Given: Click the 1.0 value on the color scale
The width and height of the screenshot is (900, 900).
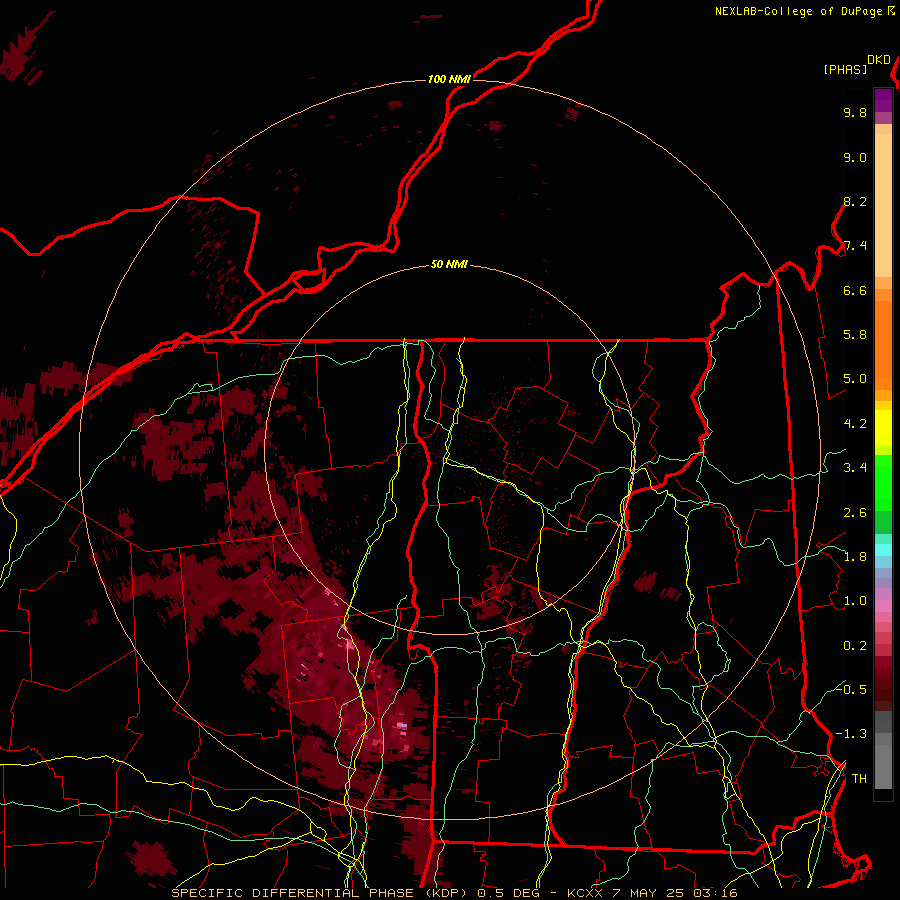Looking at the screenshot, I should click(x=855, y=601).
